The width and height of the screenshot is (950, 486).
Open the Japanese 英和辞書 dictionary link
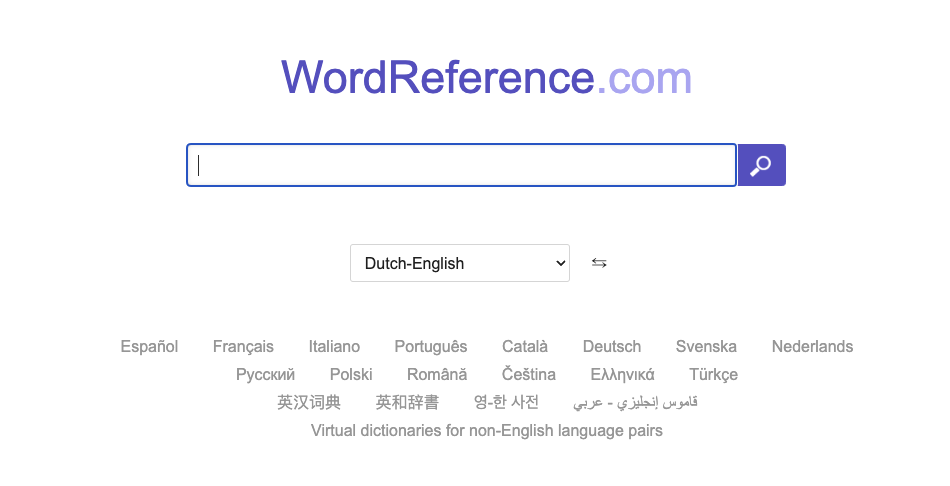(x=407, y=402)
